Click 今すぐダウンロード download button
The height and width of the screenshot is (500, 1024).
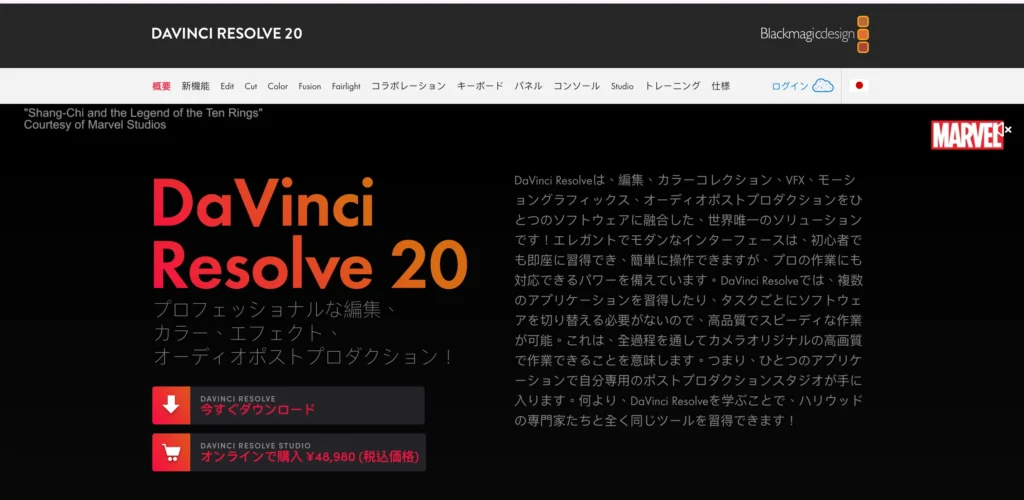click(x=288, y=405)
